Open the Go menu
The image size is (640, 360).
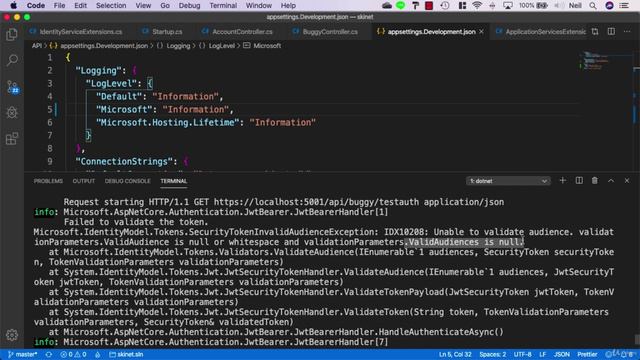[x=165, y=5]
